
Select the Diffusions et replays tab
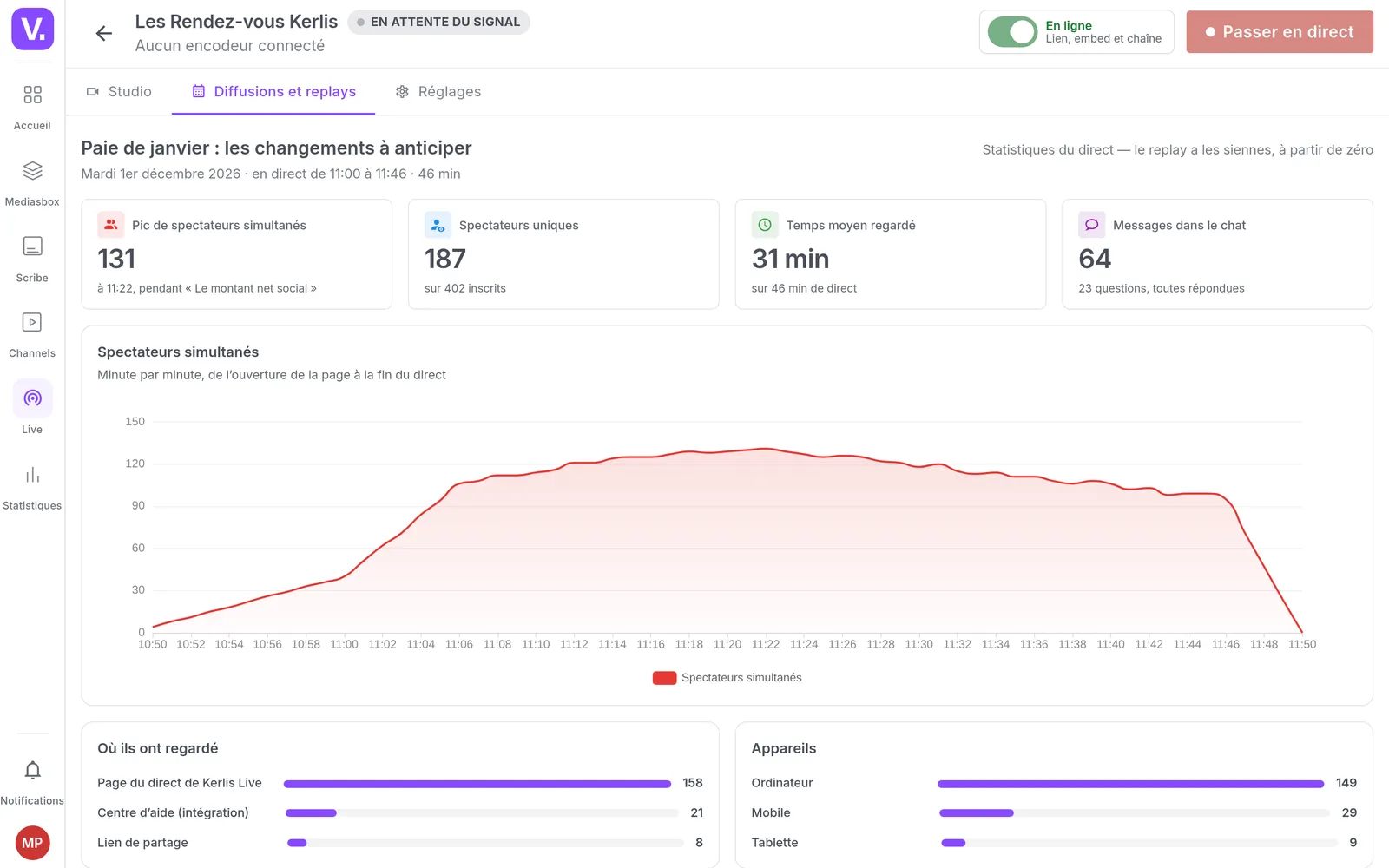273,92
